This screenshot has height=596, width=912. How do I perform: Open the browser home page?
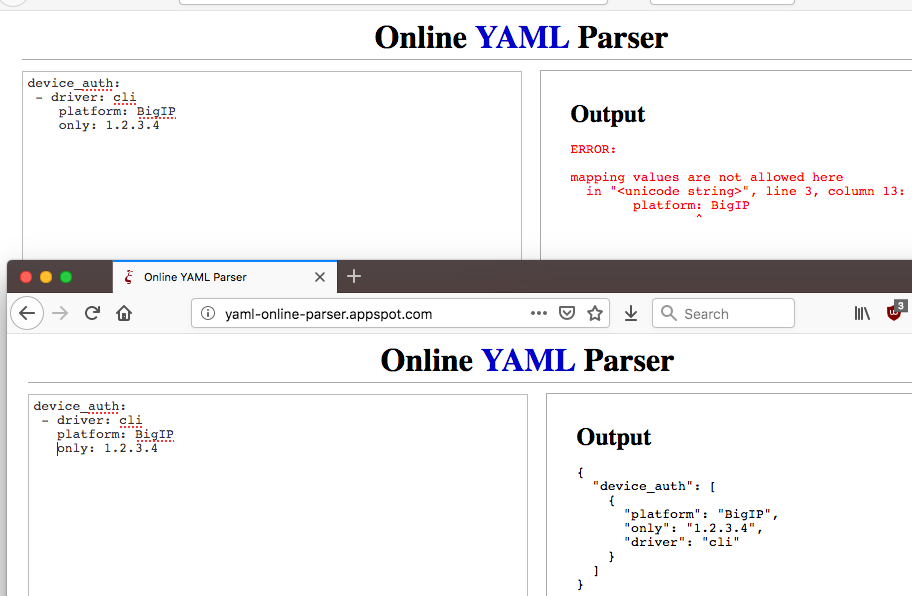coord(123,312)
